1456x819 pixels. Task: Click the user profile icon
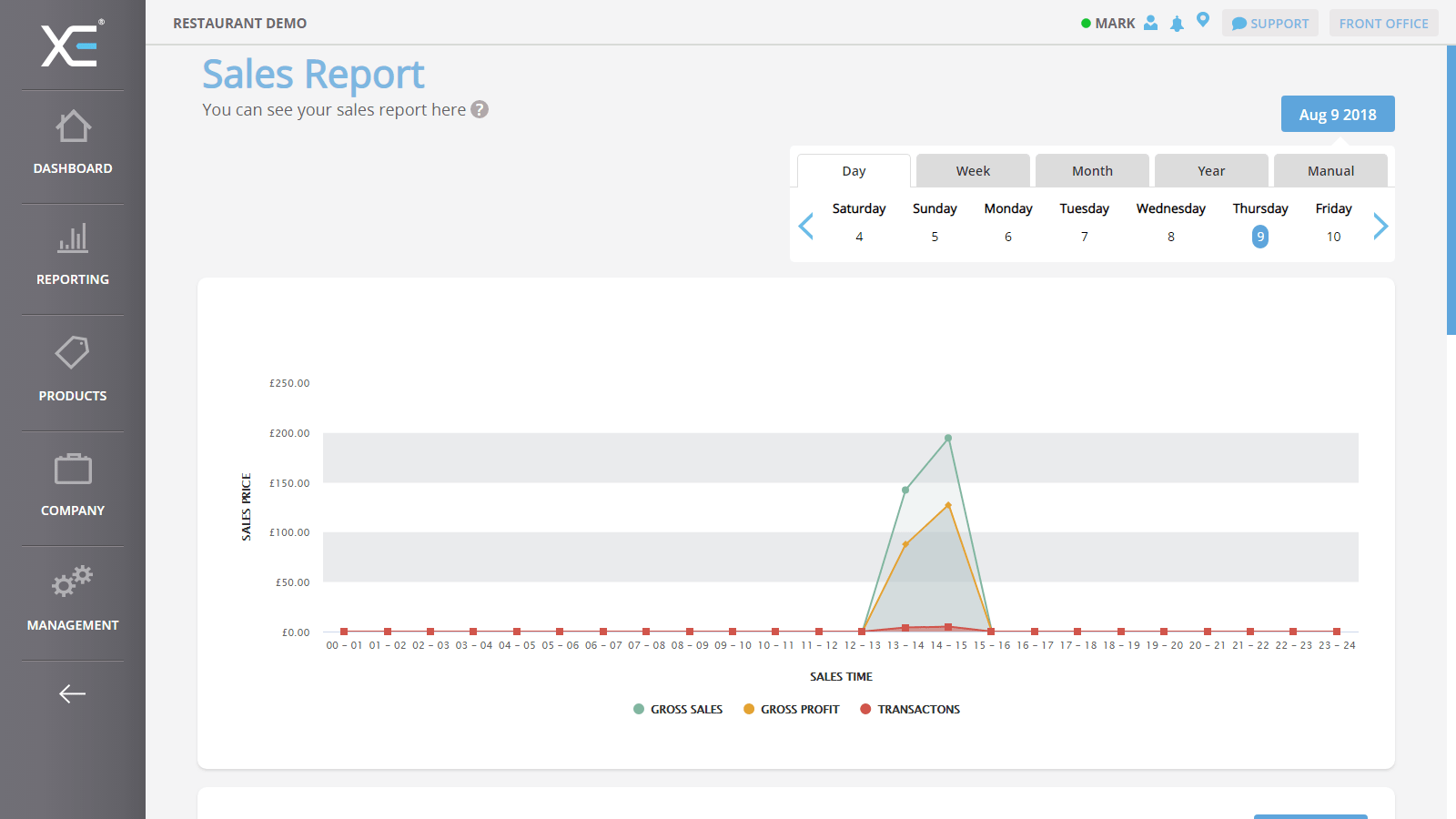[1151, 23]
